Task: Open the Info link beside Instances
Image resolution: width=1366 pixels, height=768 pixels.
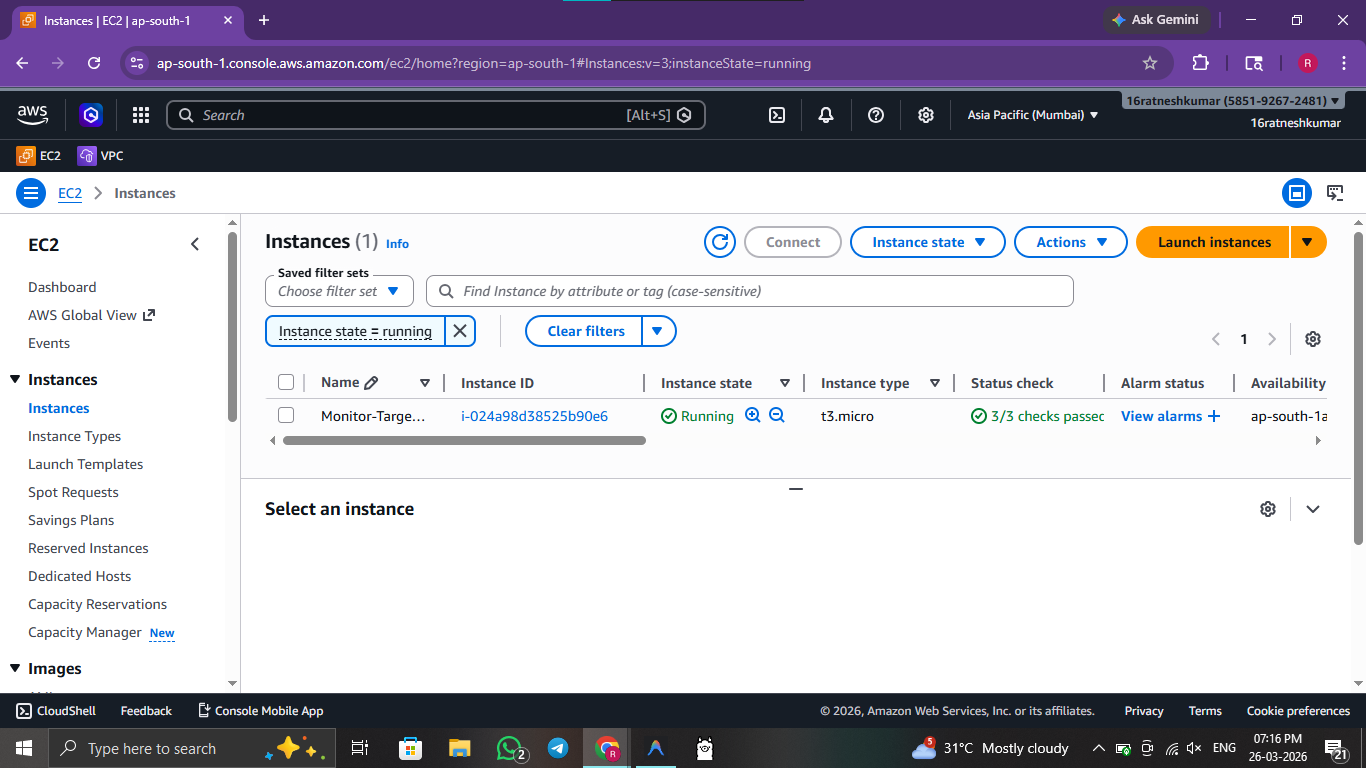Action: tap(397, 244)
